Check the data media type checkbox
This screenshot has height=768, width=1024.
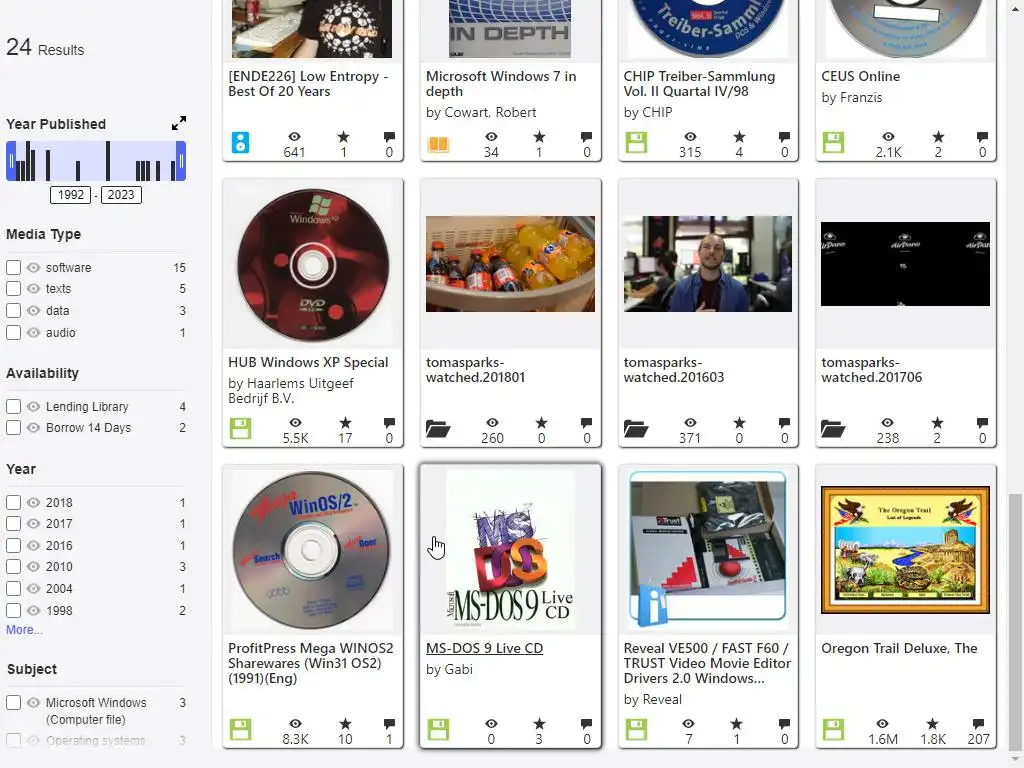click(13, 310)
